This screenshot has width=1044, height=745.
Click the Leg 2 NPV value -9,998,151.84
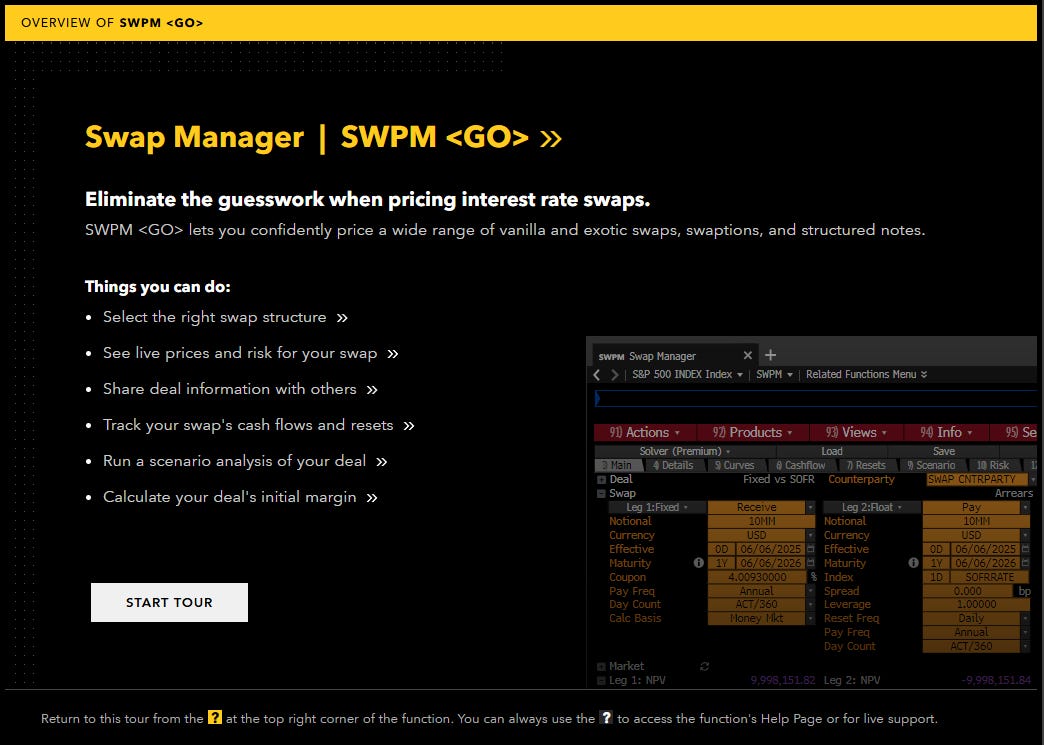996,680
